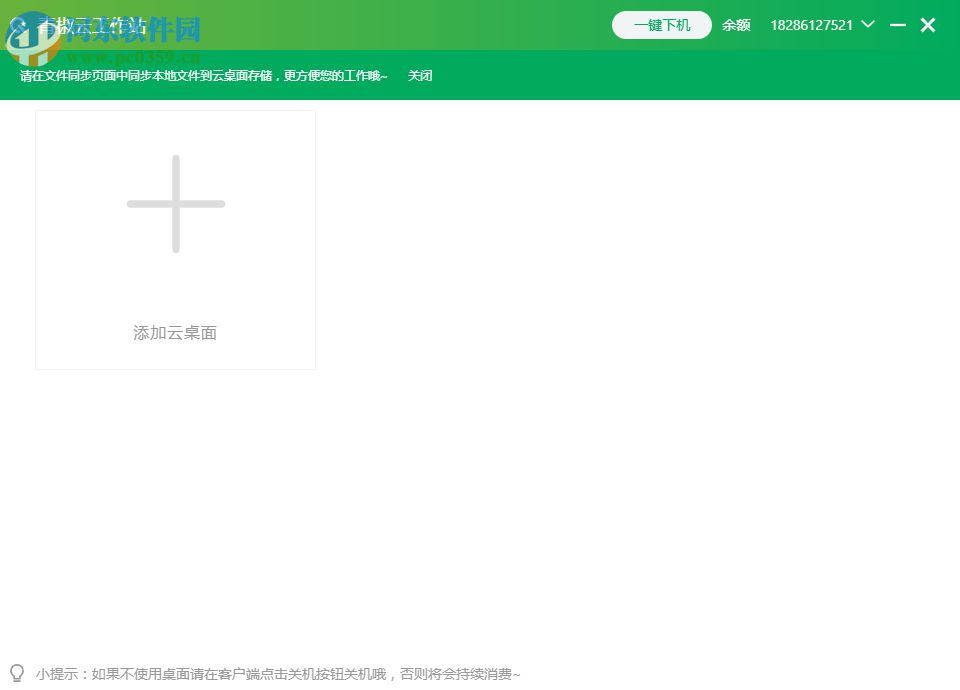Click the phone number account entry
Viewport: 960px width, 690px height.
tap(811, 25)
